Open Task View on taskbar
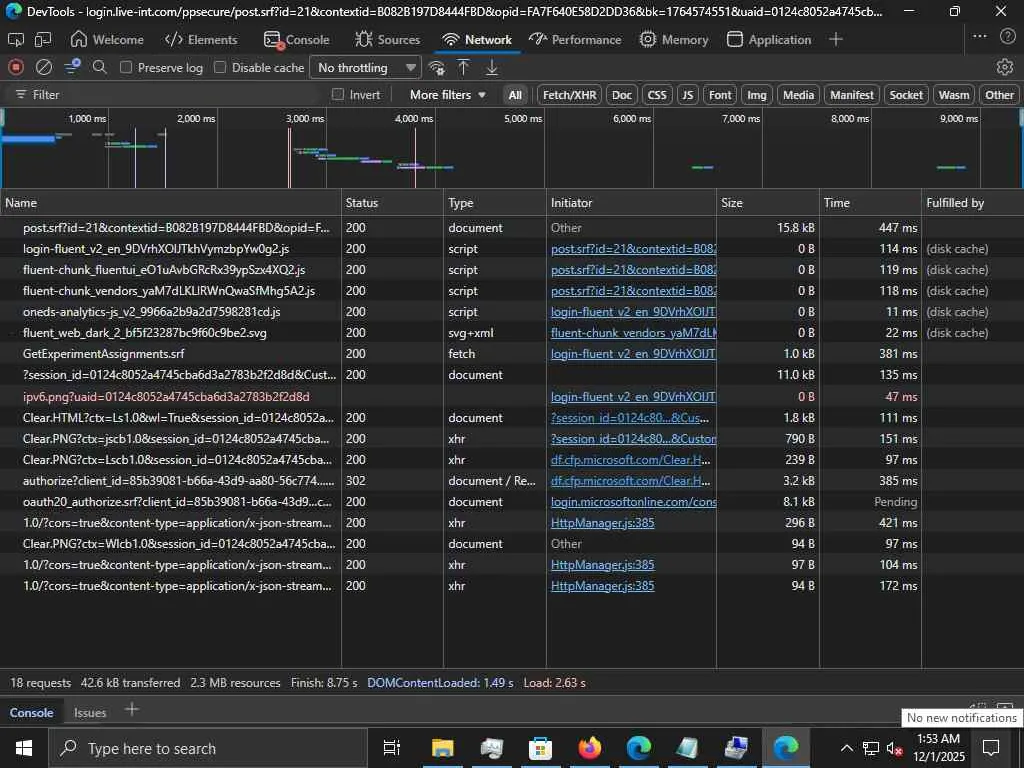Viewport: 1024px width, 768px height. 392,748
